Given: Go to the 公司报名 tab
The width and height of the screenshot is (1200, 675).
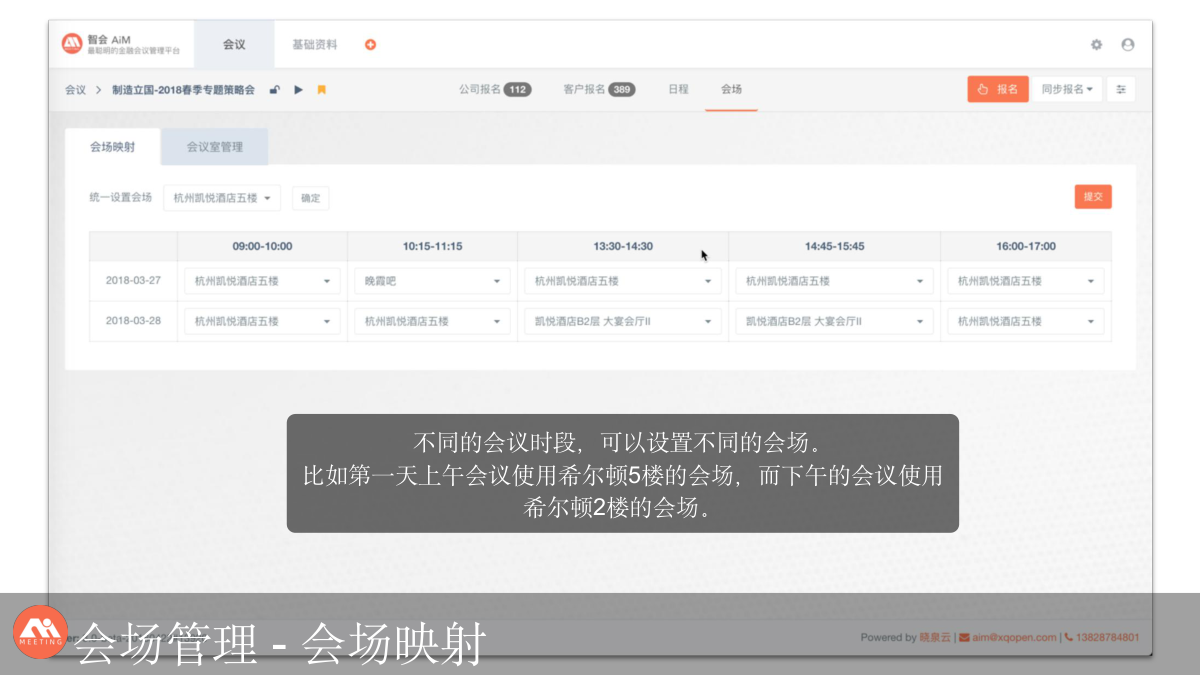Looking at the screenshot, I should 494,89.
